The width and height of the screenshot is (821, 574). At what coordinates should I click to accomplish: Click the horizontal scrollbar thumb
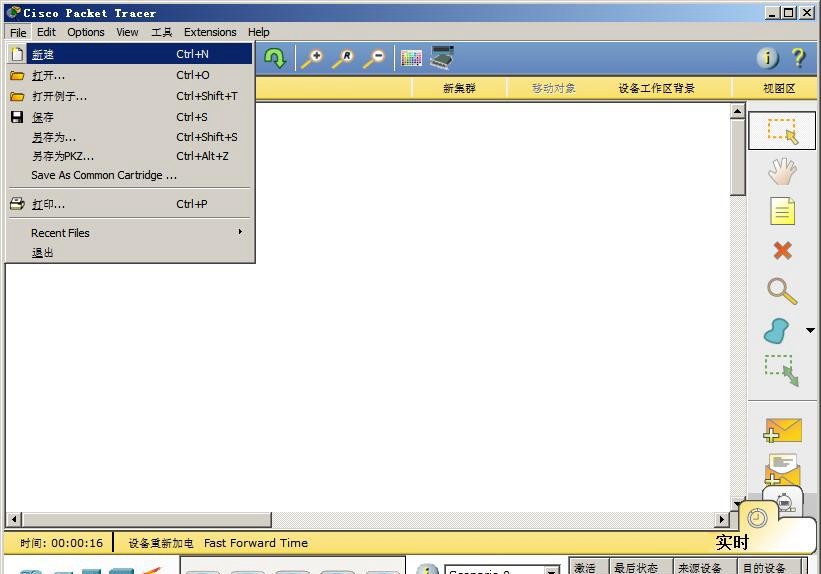pos(147,520)
